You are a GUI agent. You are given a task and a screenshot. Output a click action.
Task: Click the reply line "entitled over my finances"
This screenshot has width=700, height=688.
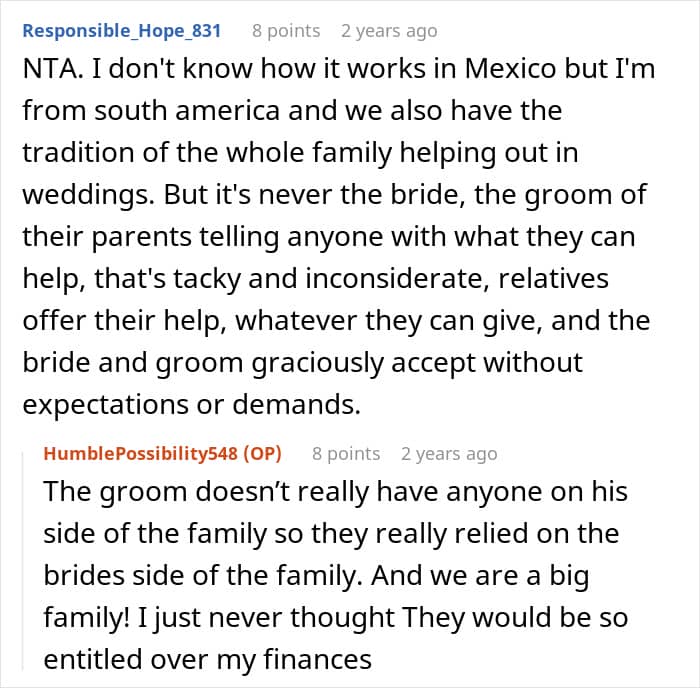coord(207,659)
